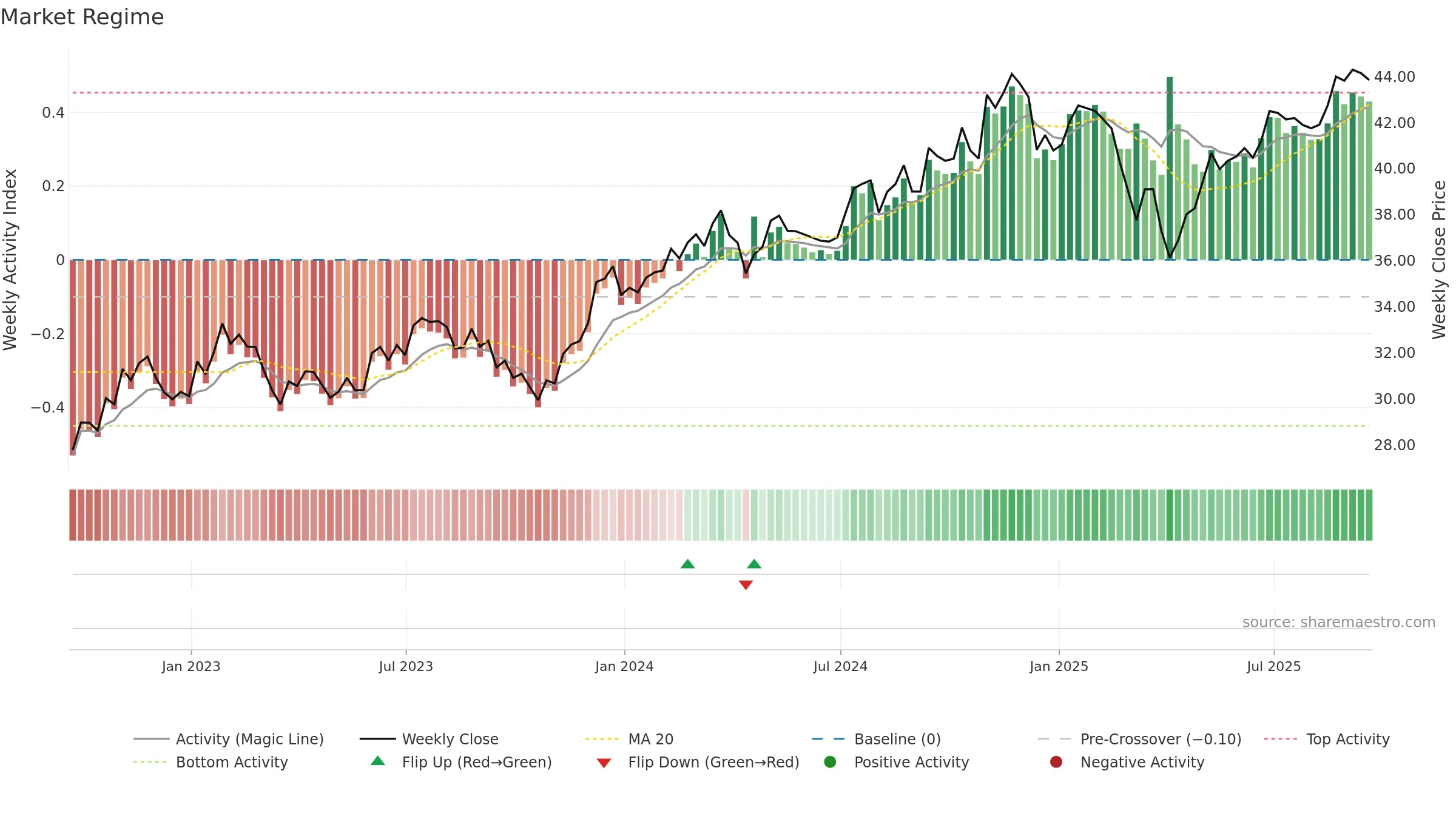Click the 28.00 price tick label

coord(1394,445)
